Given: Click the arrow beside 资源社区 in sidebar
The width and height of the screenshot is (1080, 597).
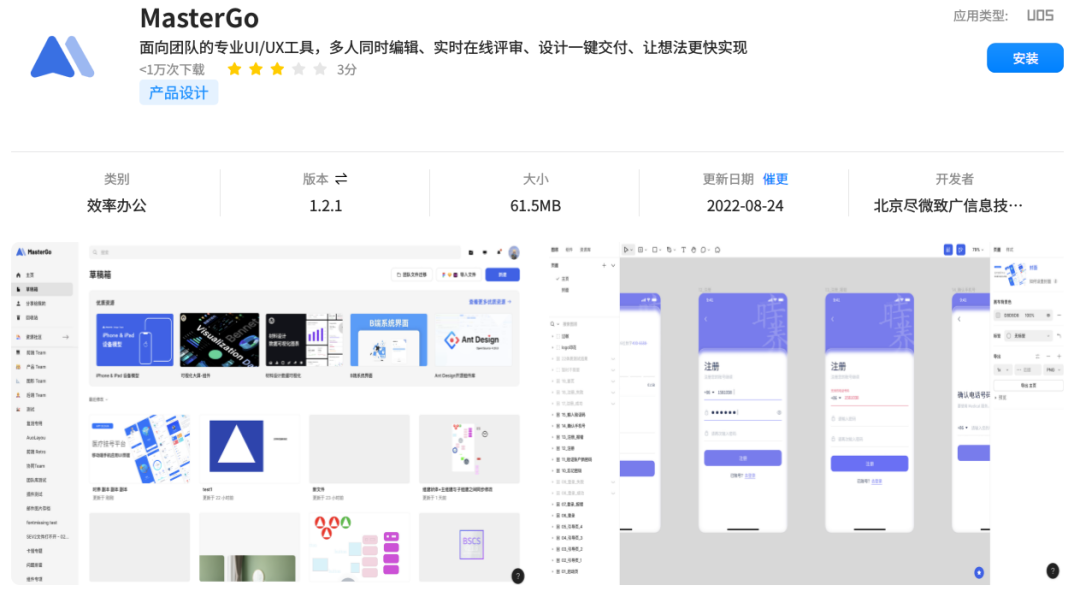Looking at the screenshot, I should 66,337.
